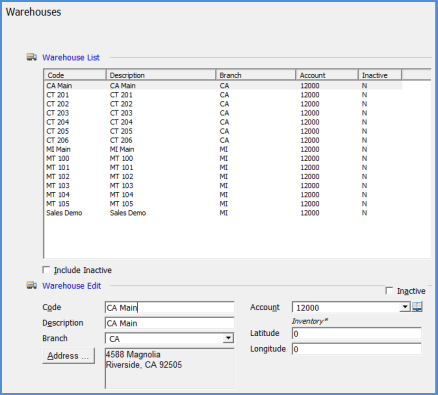Select the CT 202 warehouse code
Screen dimensions: 438x395
click(58, 104)
